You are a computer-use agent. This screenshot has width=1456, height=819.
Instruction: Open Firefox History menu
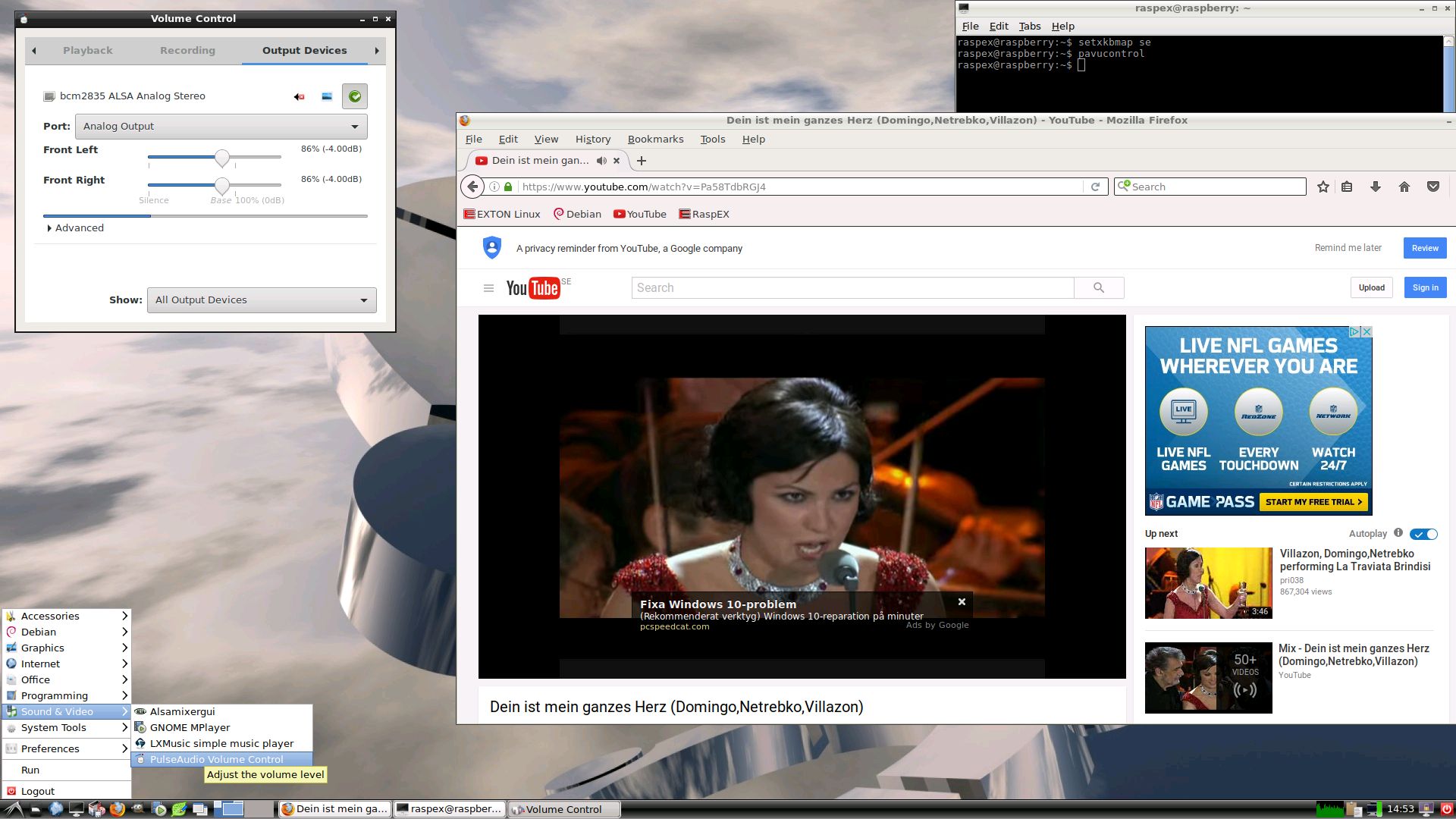(592, 140)
